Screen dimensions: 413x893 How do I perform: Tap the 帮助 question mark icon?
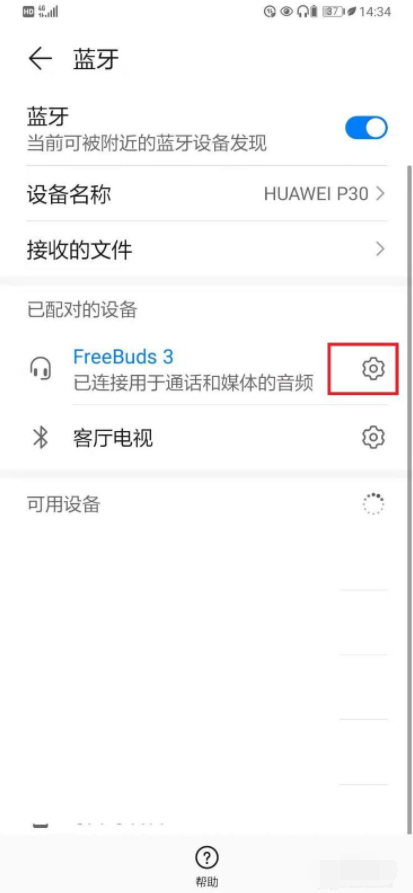(x=207, y=857)
